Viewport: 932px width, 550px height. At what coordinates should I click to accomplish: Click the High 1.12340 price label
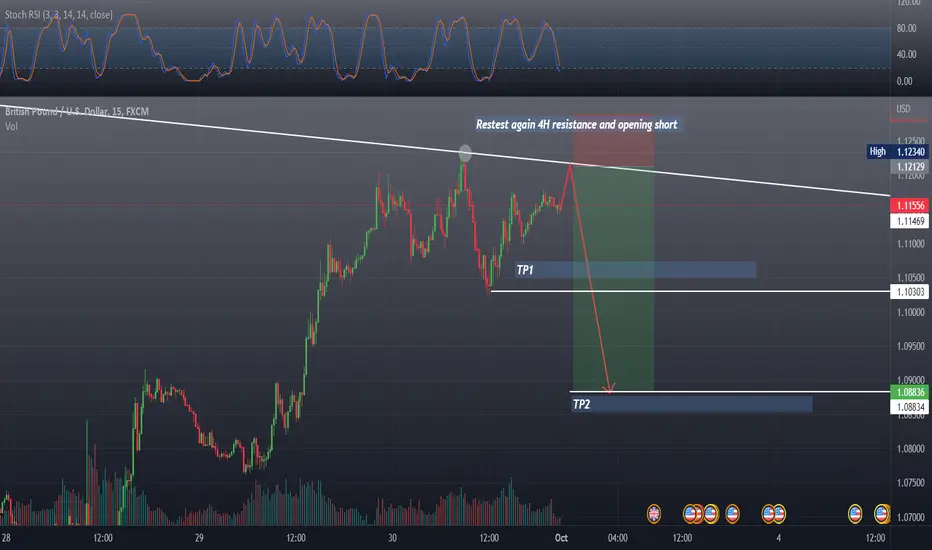coord(896,152)
